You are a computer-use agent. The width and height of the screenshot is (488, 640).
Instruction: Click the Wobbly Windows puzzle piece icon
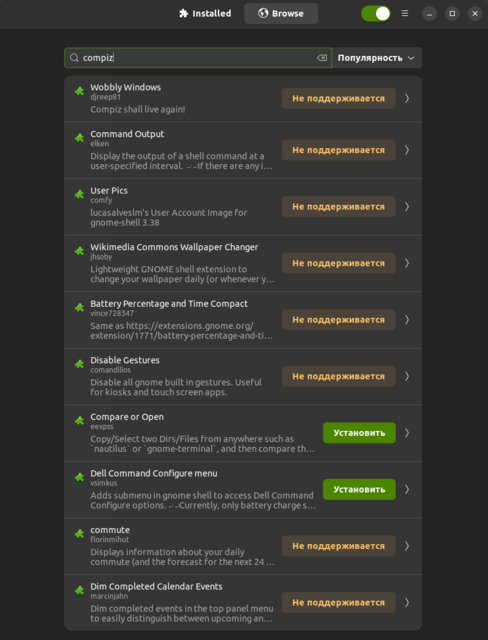(x=79, y=91)
